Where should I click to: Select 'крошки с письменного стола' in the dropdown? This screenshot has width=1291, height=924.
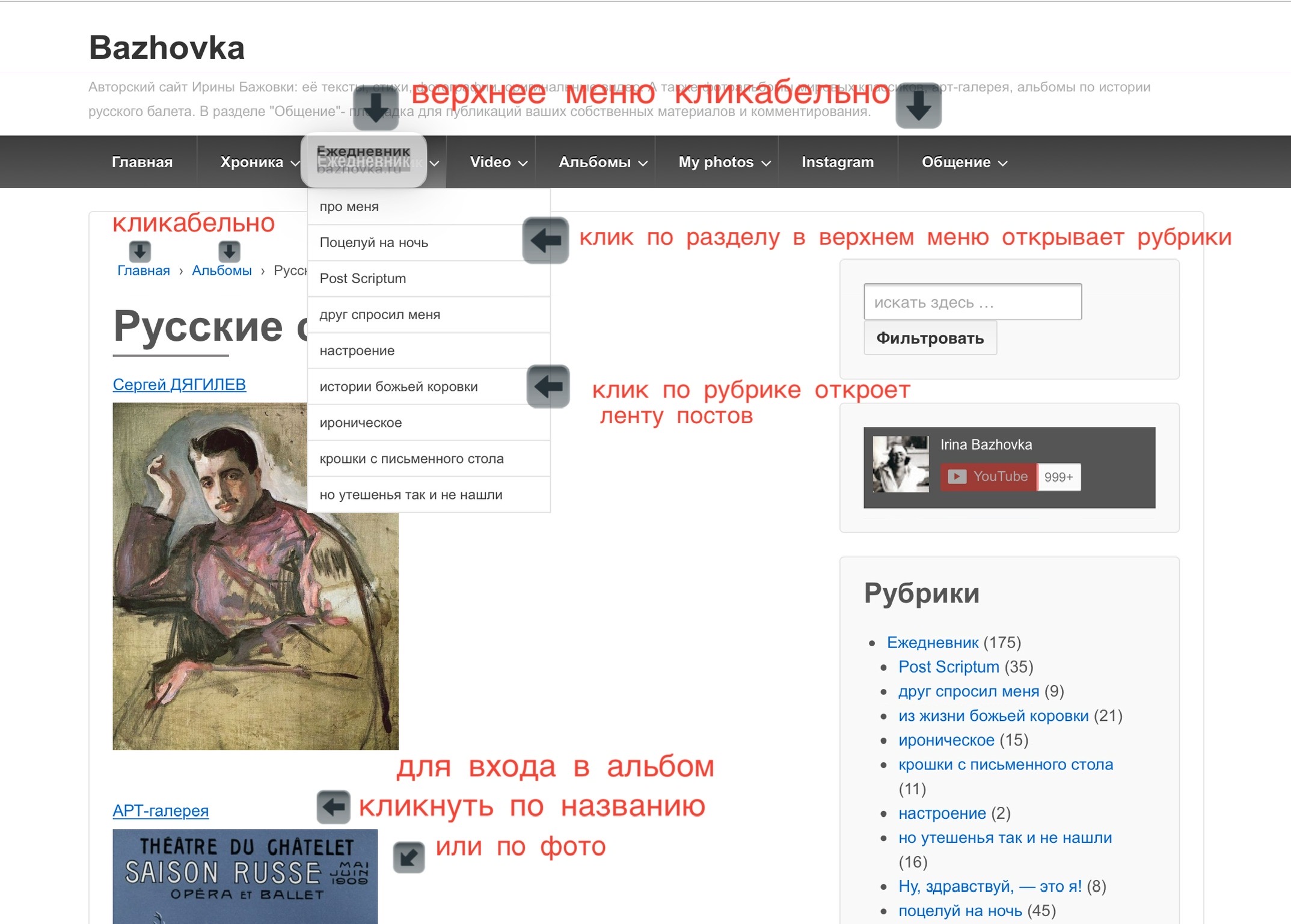(429, 459)
